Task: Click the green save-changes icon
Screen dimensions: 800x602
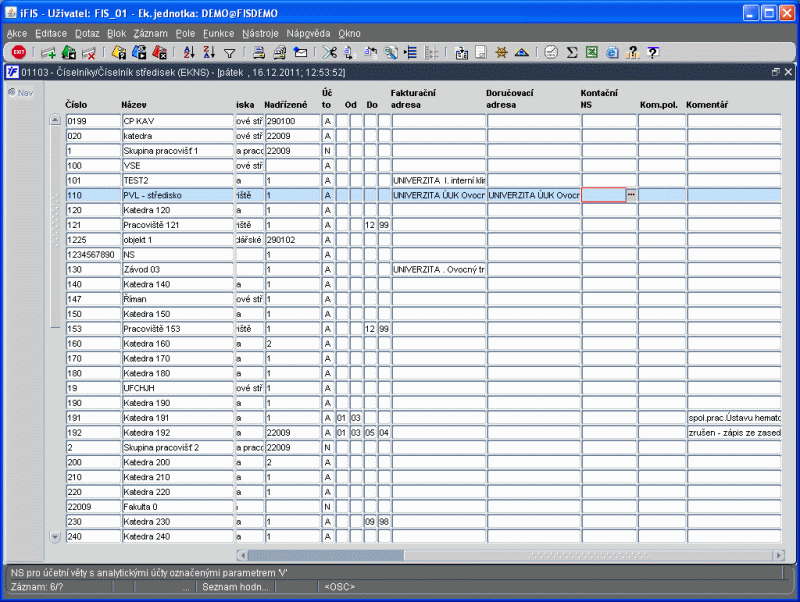Action: click(x=69, y=52)
